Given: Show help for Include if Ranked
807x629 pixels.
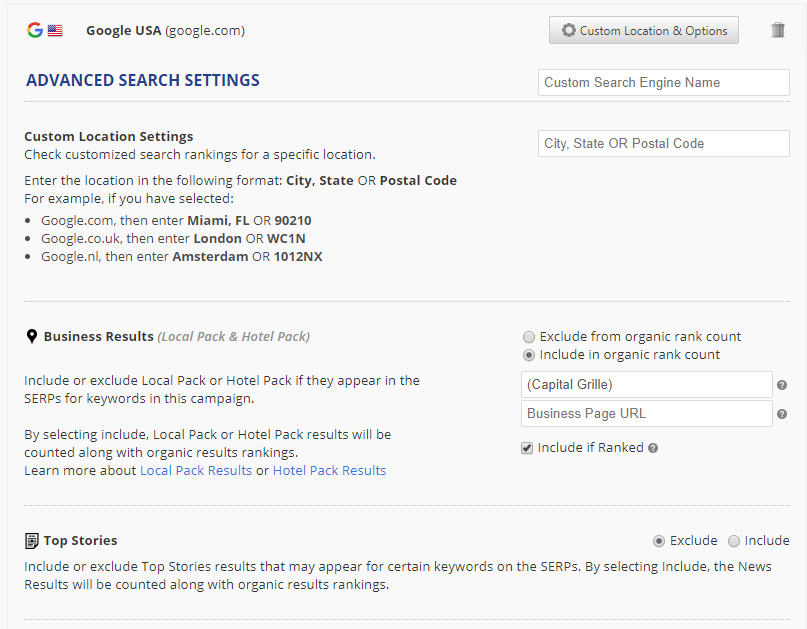Looking at the screenshot, I should [653, 448].
